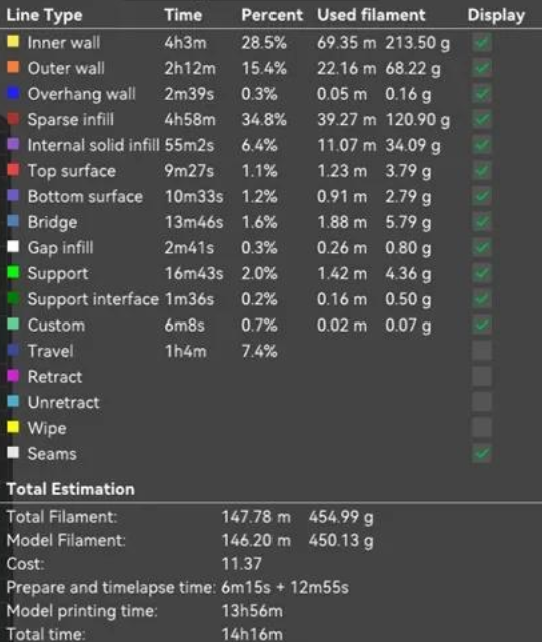
Task: Uncheck Inner wall display checkbox
Action: pos(481,42)
